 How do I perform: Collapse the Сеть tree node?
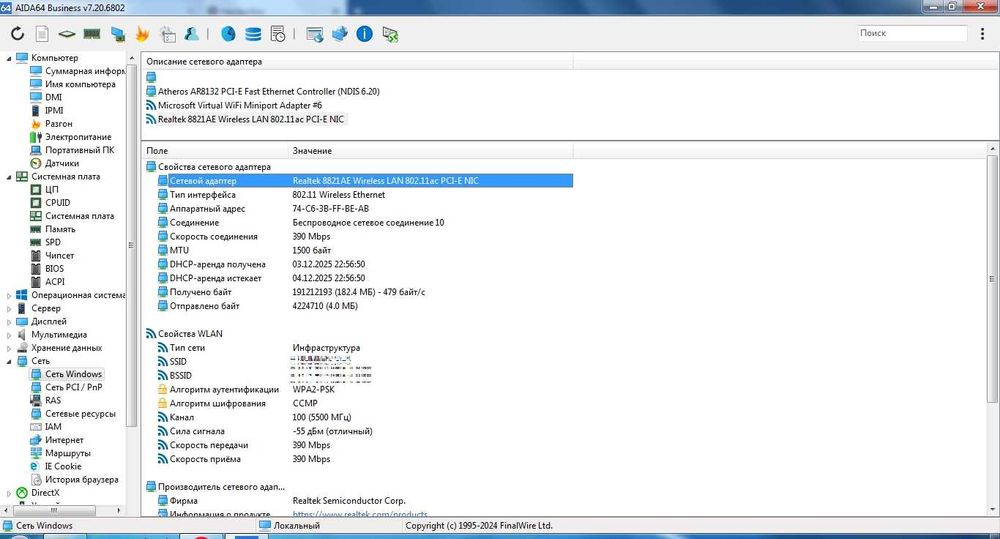tap(9, 361)
